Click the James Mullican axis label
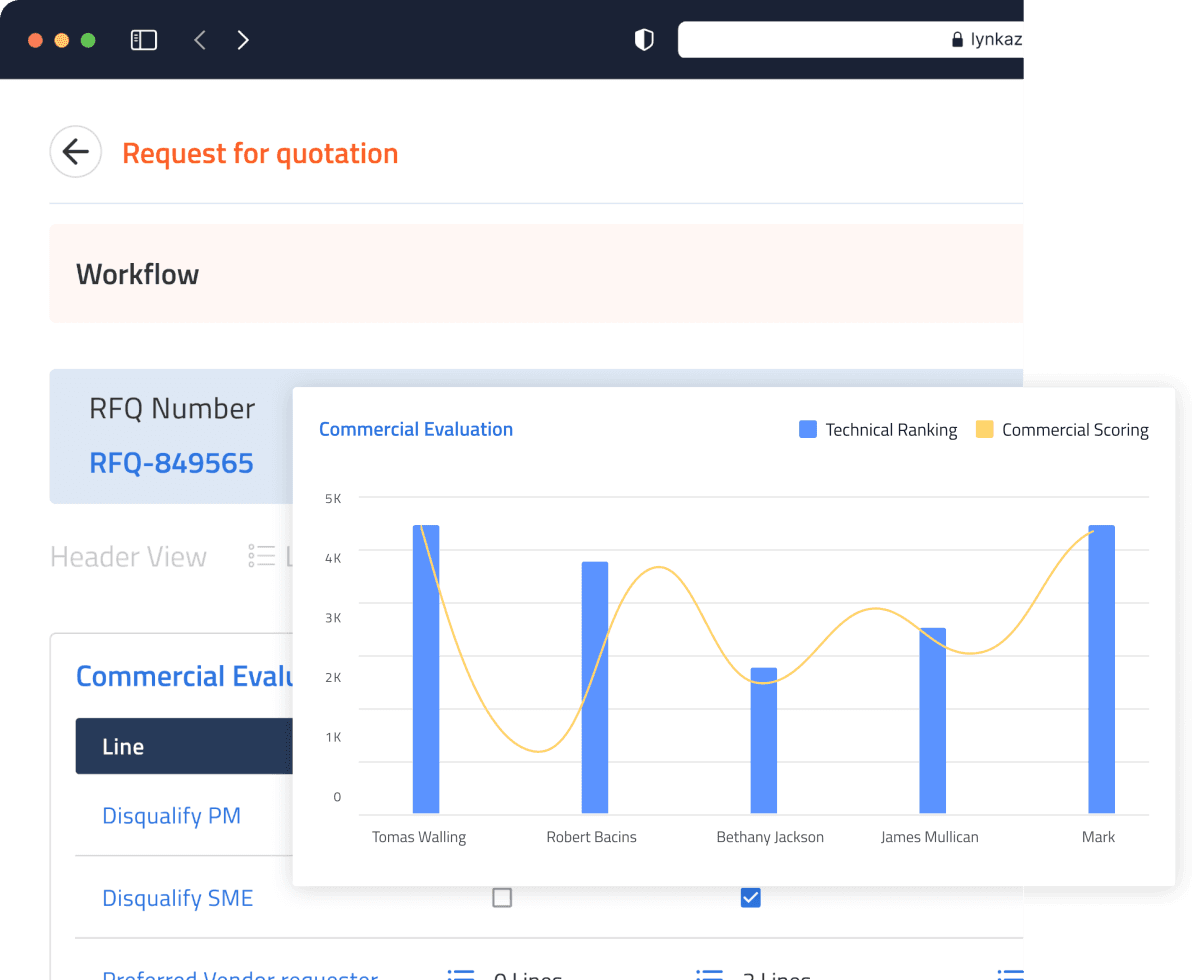The height and width of the screenshot is (980, 1200). [929, 837]
